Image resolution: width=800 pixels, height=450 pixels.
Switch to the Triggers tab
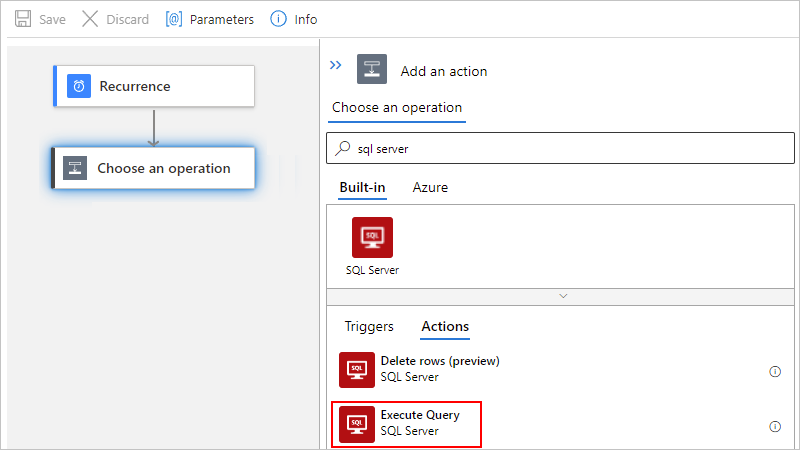tap(369, 326)
